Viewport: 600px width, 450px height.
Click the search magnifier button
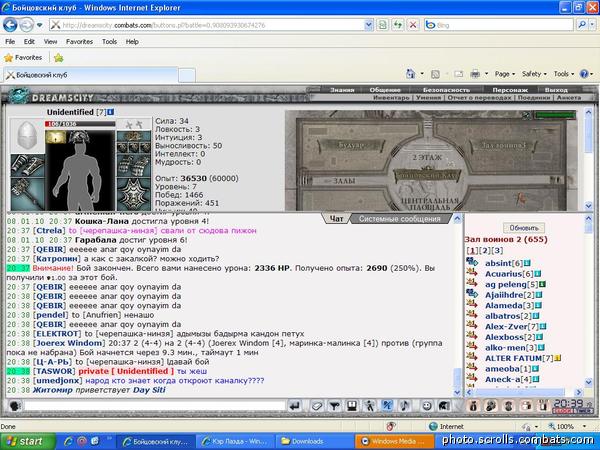[582, 25]
